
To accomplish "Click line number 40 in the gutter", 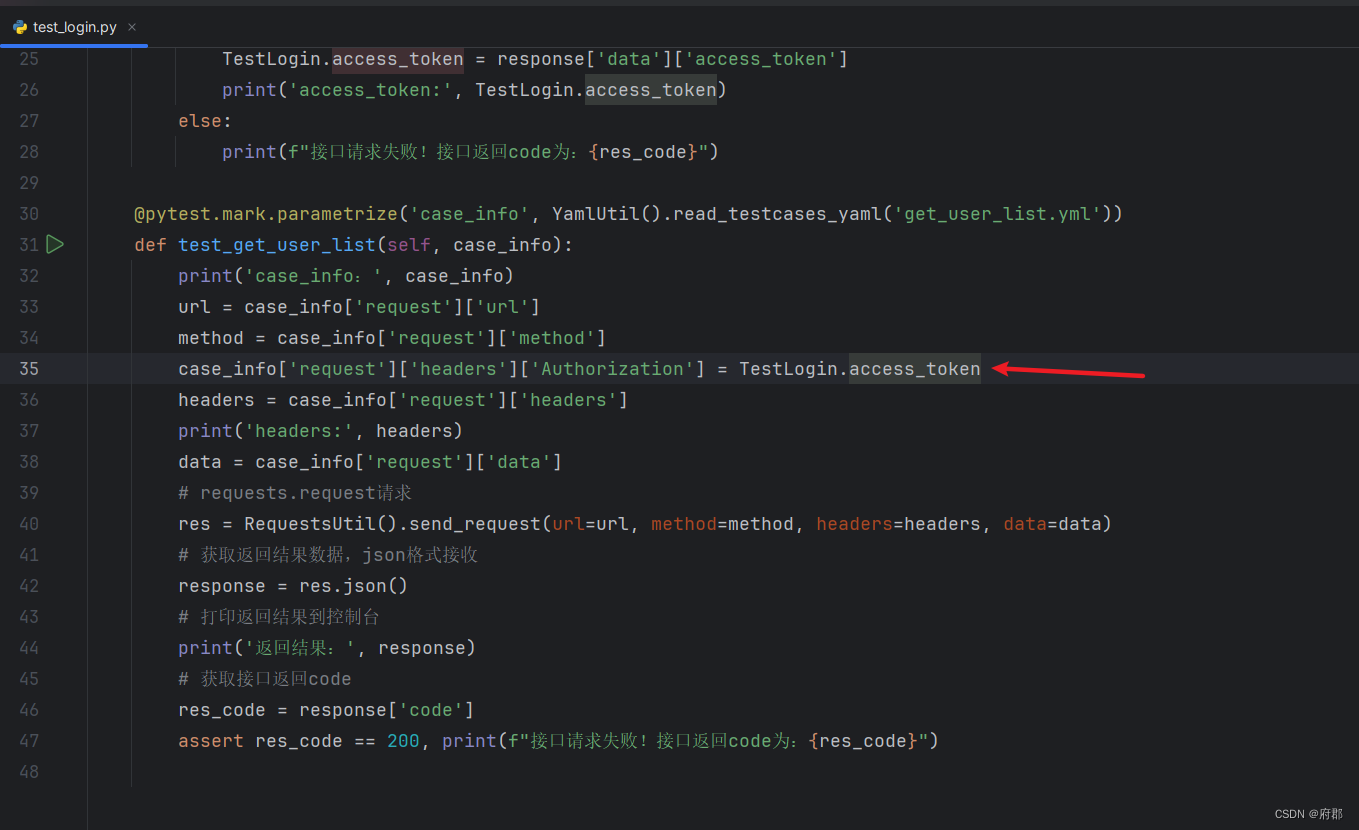I will [x=29, y=524].
